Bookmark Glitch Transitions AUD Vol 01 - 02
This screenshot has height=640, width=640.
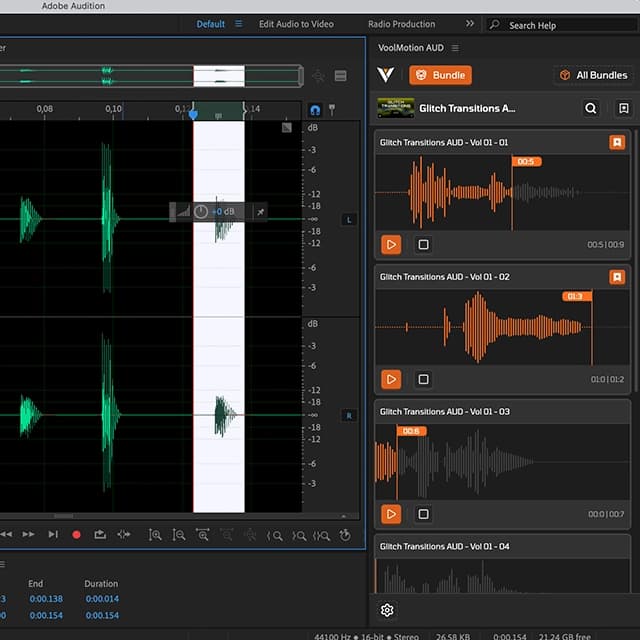[617, 277]
